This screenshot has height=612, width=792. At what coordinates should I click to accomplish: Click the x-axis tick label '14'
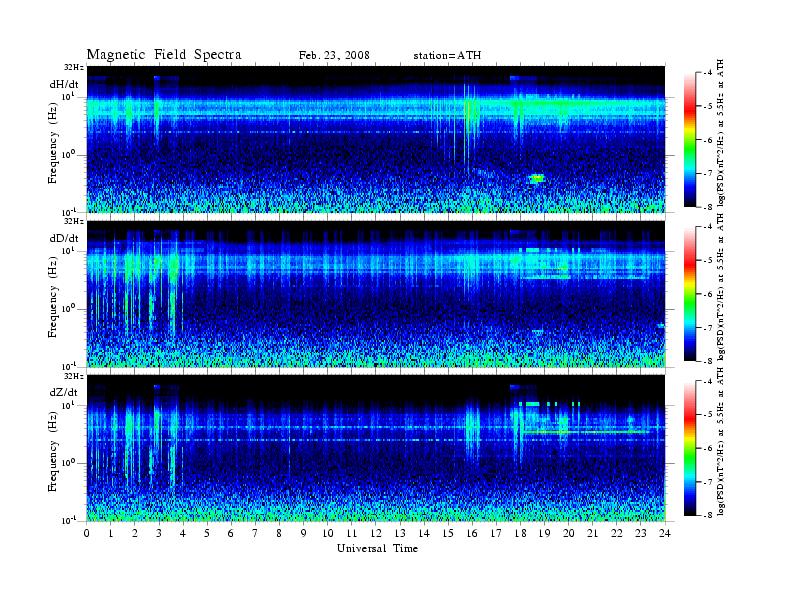424,533
